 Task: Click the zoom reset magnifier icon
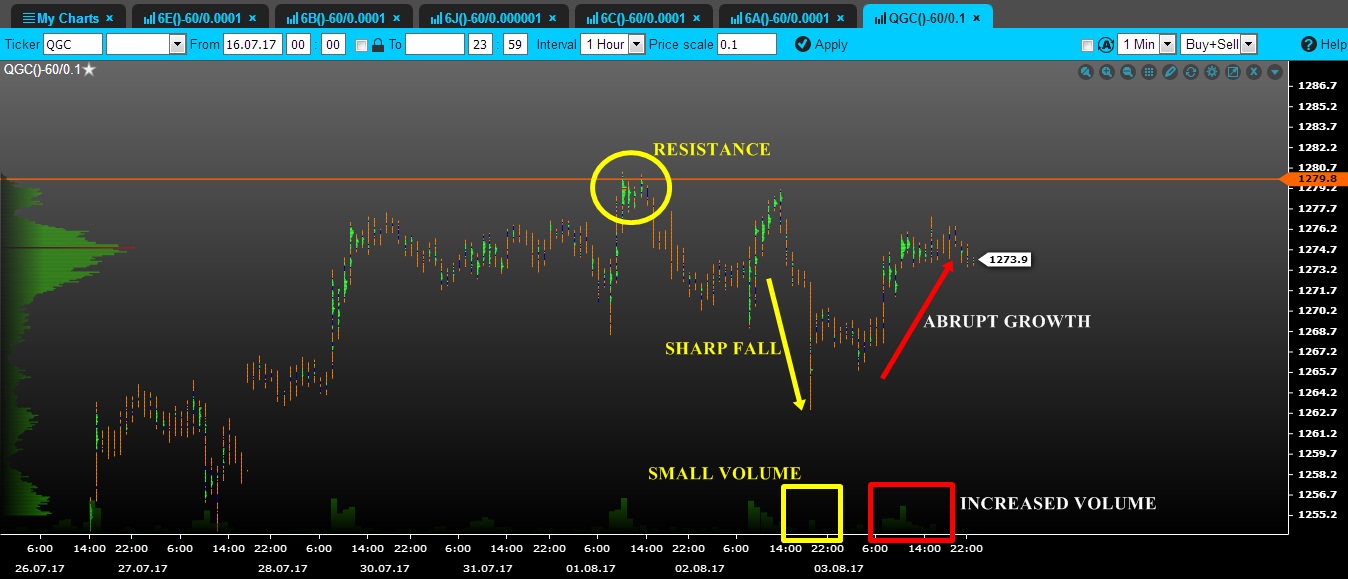(x=1086, y=72)
